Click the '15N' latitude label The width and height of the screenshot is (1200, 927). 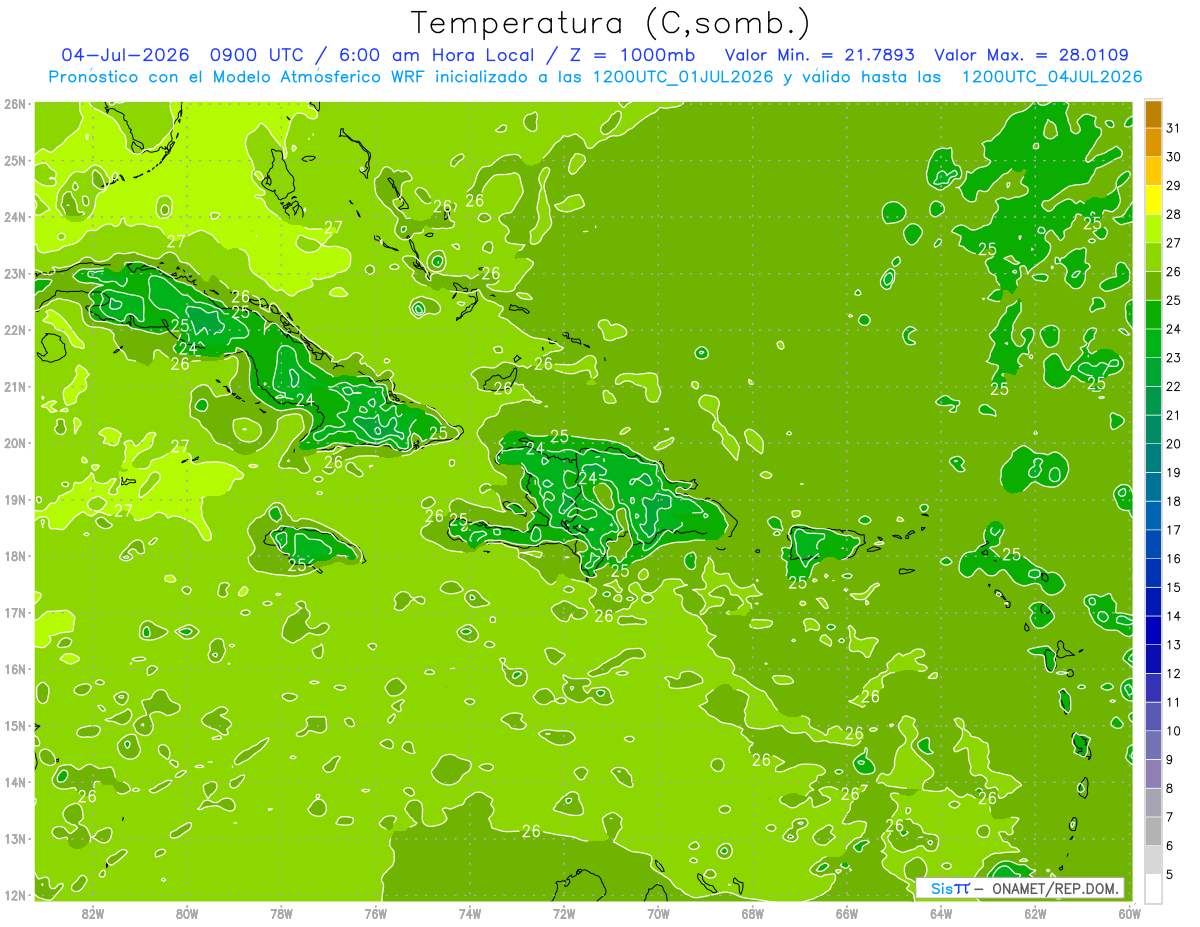(x=15, y=725)
